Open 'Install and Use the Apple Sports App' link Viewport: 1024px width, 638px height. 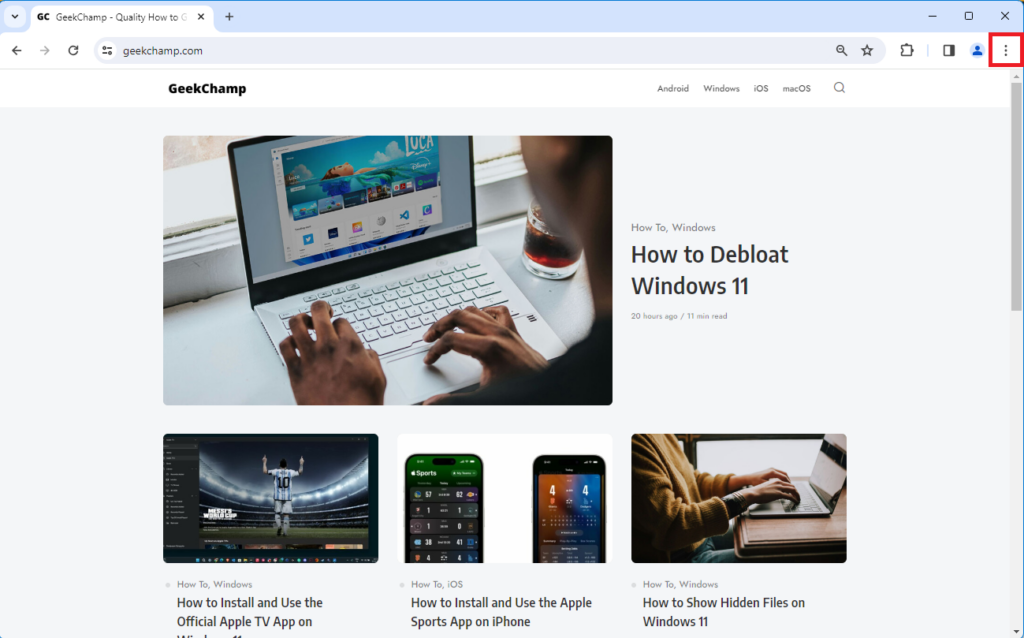[502, 612]
